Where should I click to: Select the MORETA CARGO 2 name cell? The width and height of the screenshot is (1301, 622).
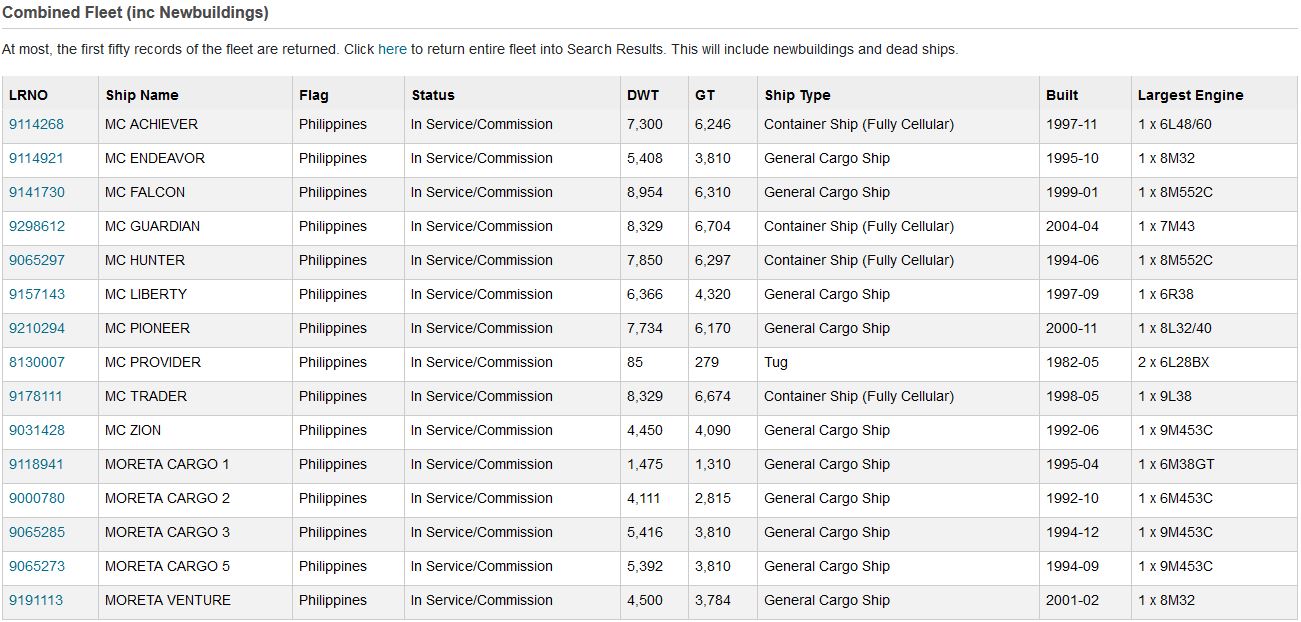pos(195,498)
